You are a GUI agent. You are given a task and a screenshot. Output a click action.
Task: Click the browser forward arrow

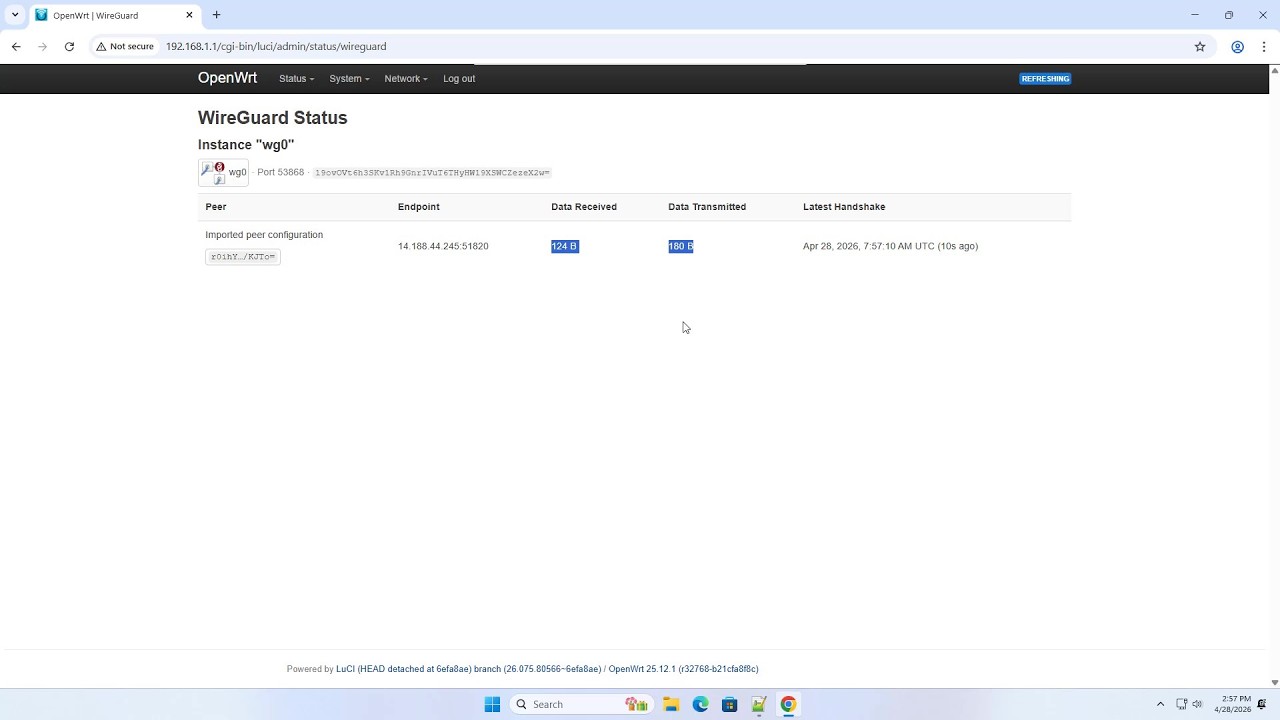pos(42,46)
